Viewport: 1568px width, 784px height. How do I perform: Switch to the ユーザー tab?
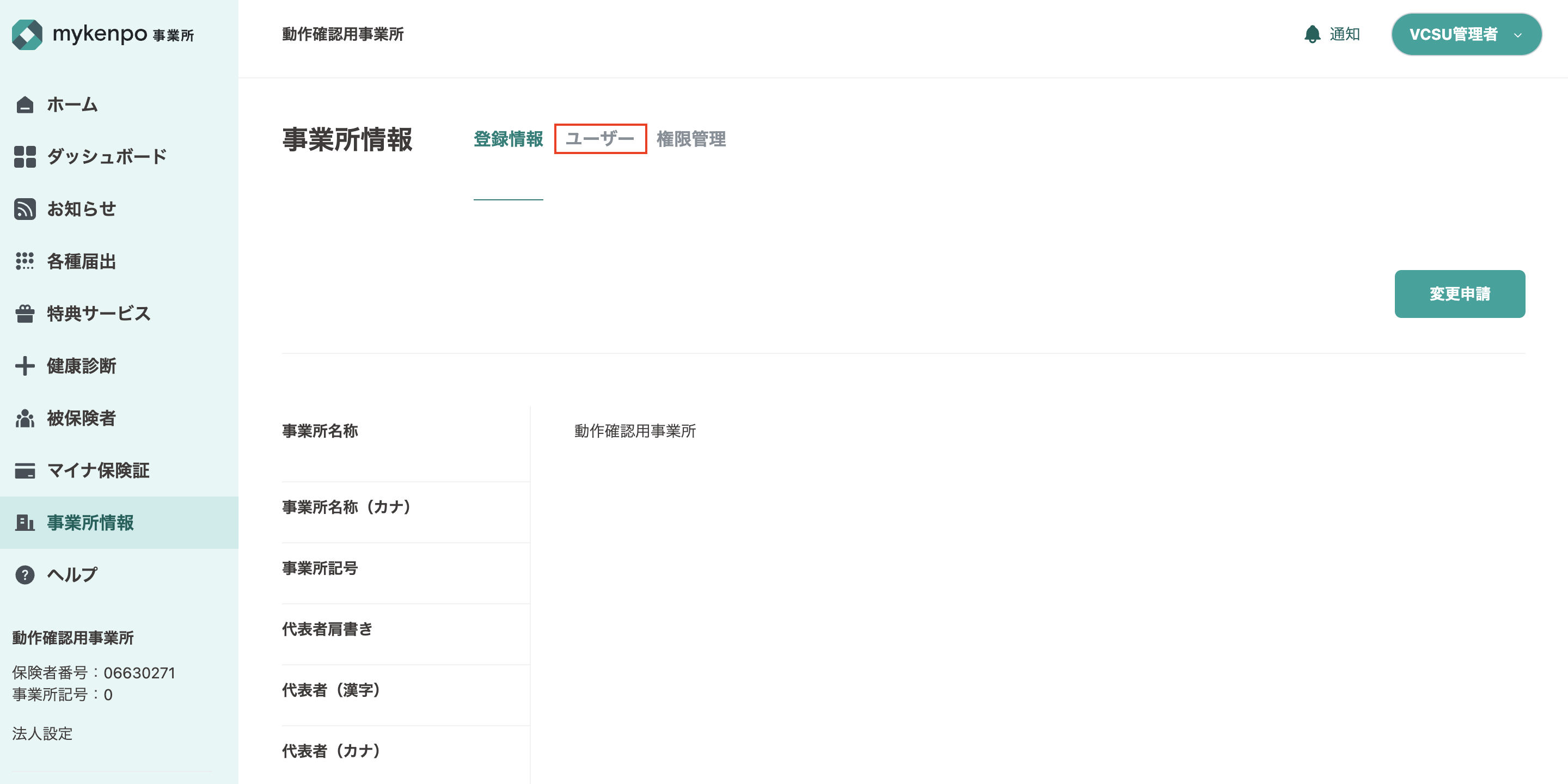pyautogui.click(x=600, y=139)
